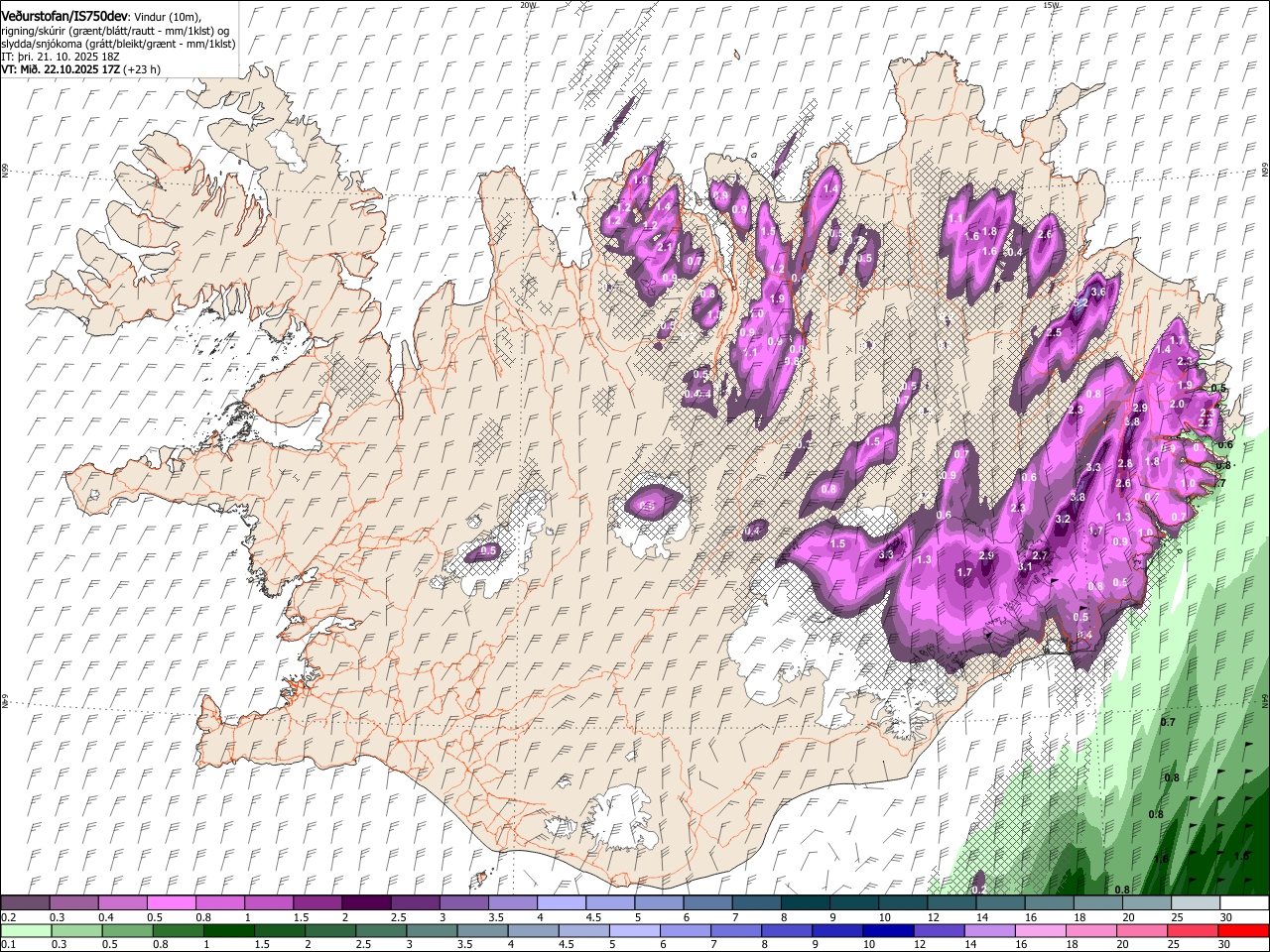
Task: Select upper legend swatch between 4 and 4.5
Action: coord(562,902)
